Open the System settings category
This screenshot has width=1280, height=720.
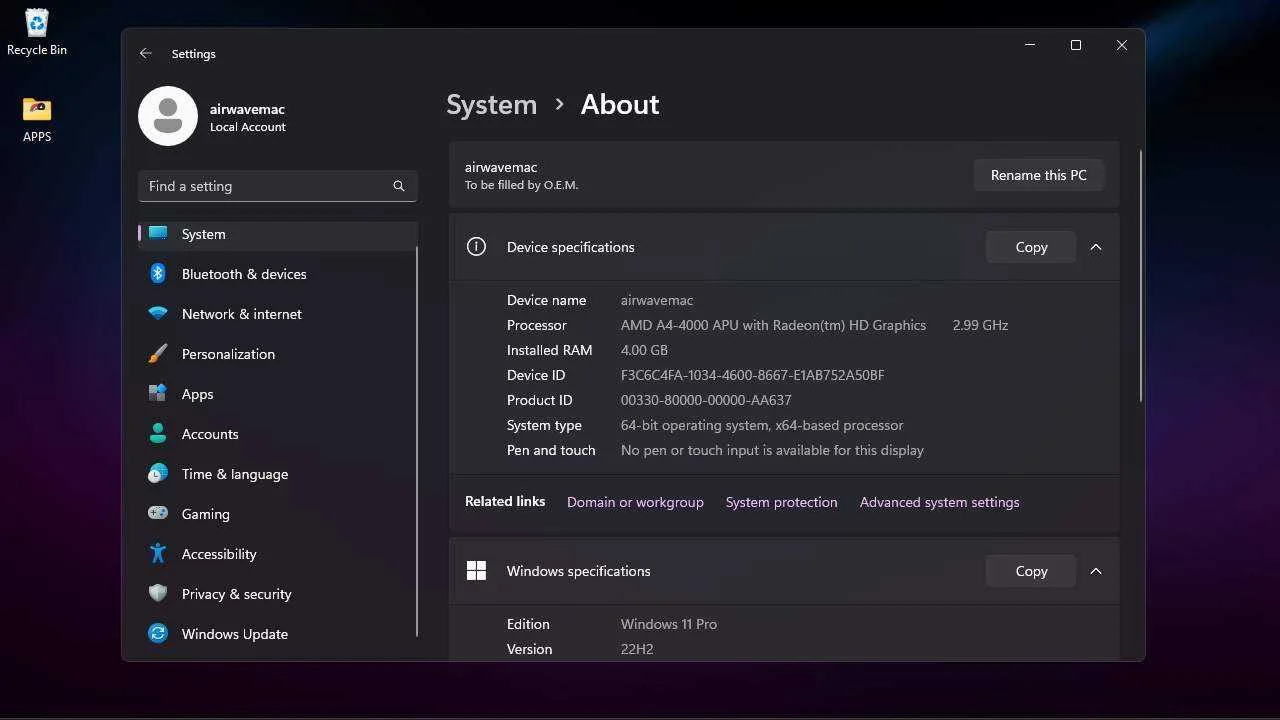277,234
